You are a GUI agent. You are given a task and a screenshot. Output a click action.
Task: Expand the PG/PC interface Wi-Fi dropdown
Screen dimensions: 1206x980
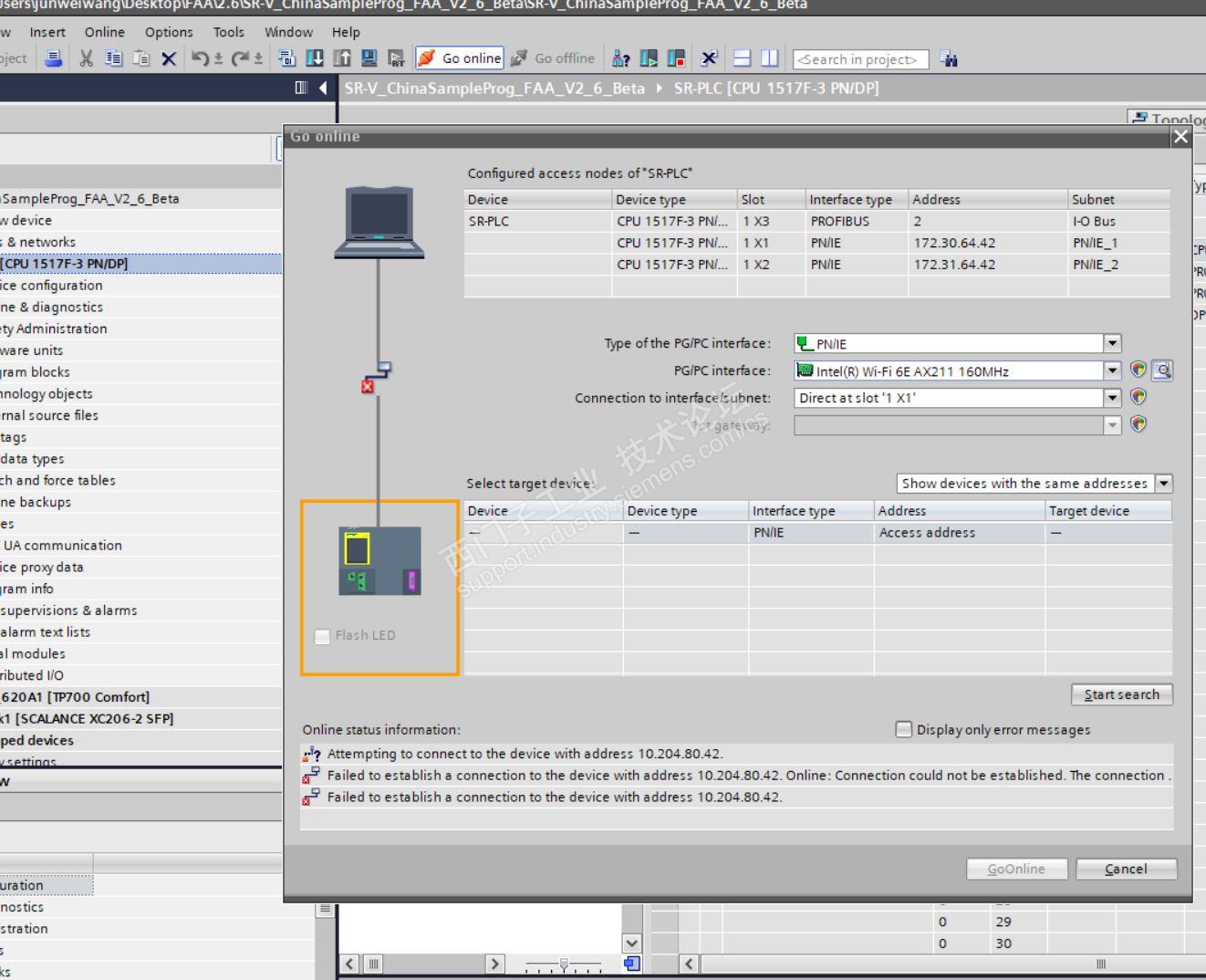point(1112,370)
